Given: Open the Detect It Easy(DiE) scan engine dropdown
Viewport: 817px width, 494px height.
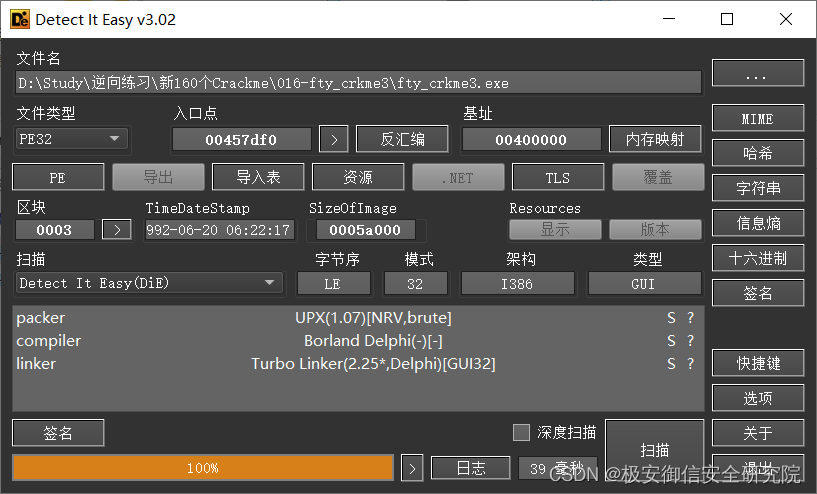Looking at the screenshot, I should click(149, 283).
